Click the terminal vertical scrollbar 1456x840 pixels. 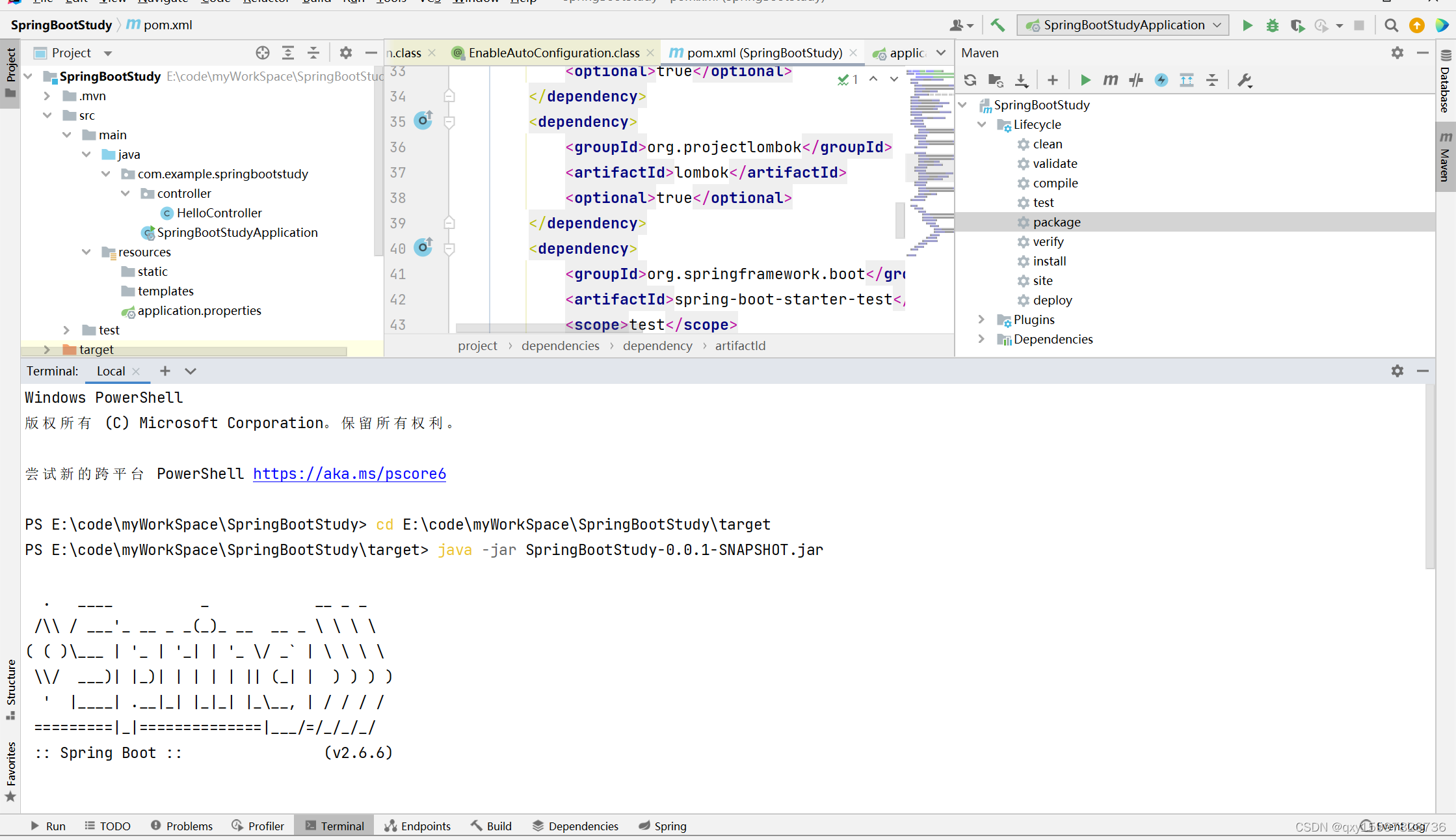pyautogui.click(x=1429, y=476)
